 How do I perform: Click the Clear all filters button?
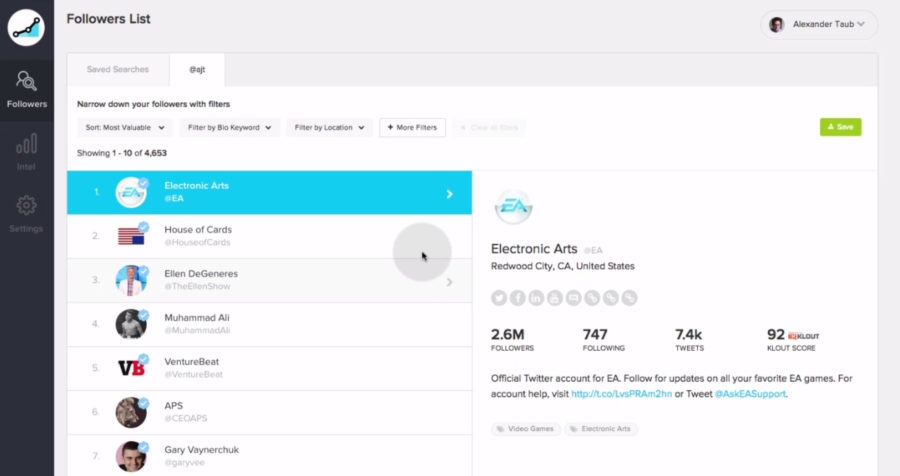489,127
